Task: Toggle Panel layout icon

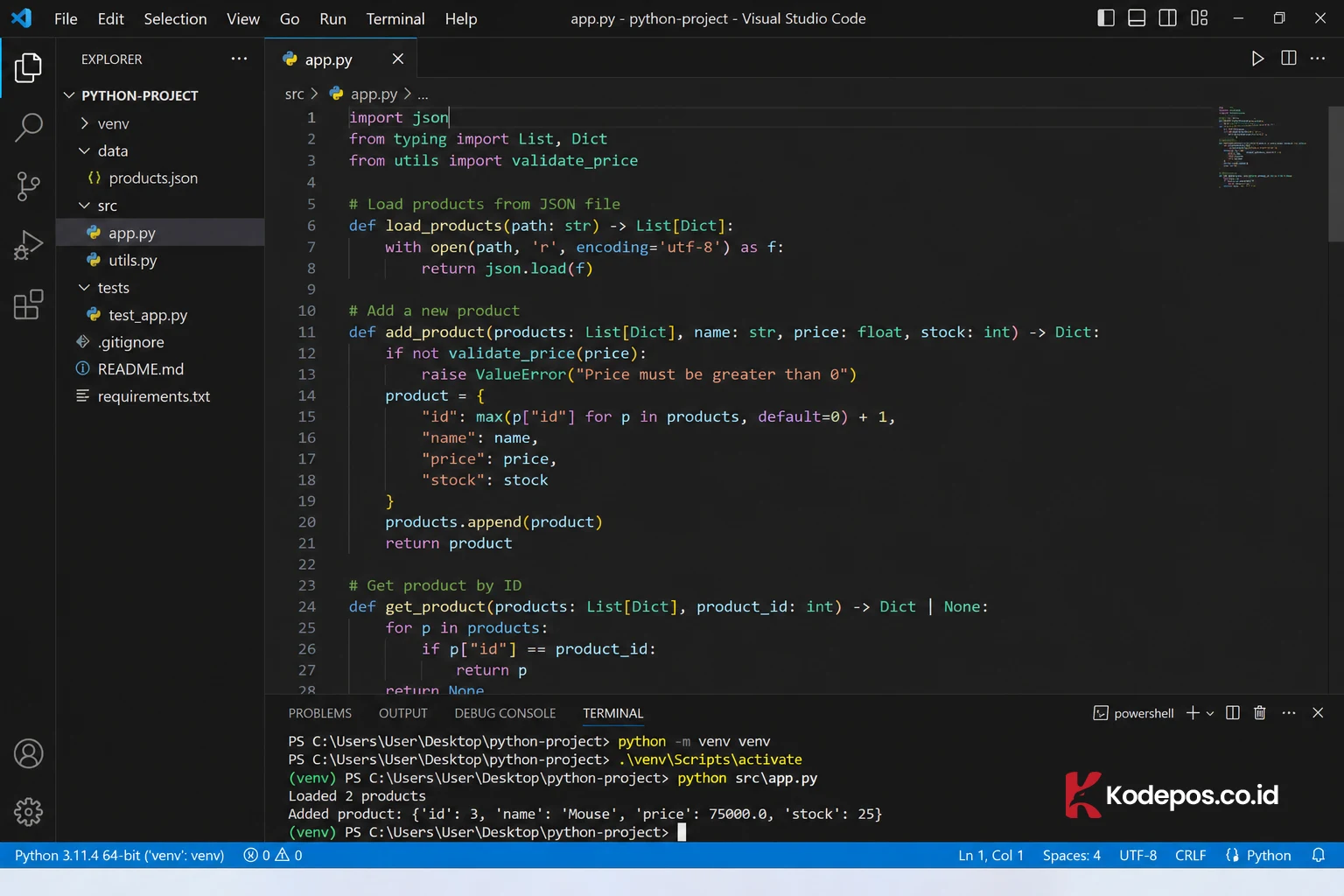Action: click(x=1137, y=17)
